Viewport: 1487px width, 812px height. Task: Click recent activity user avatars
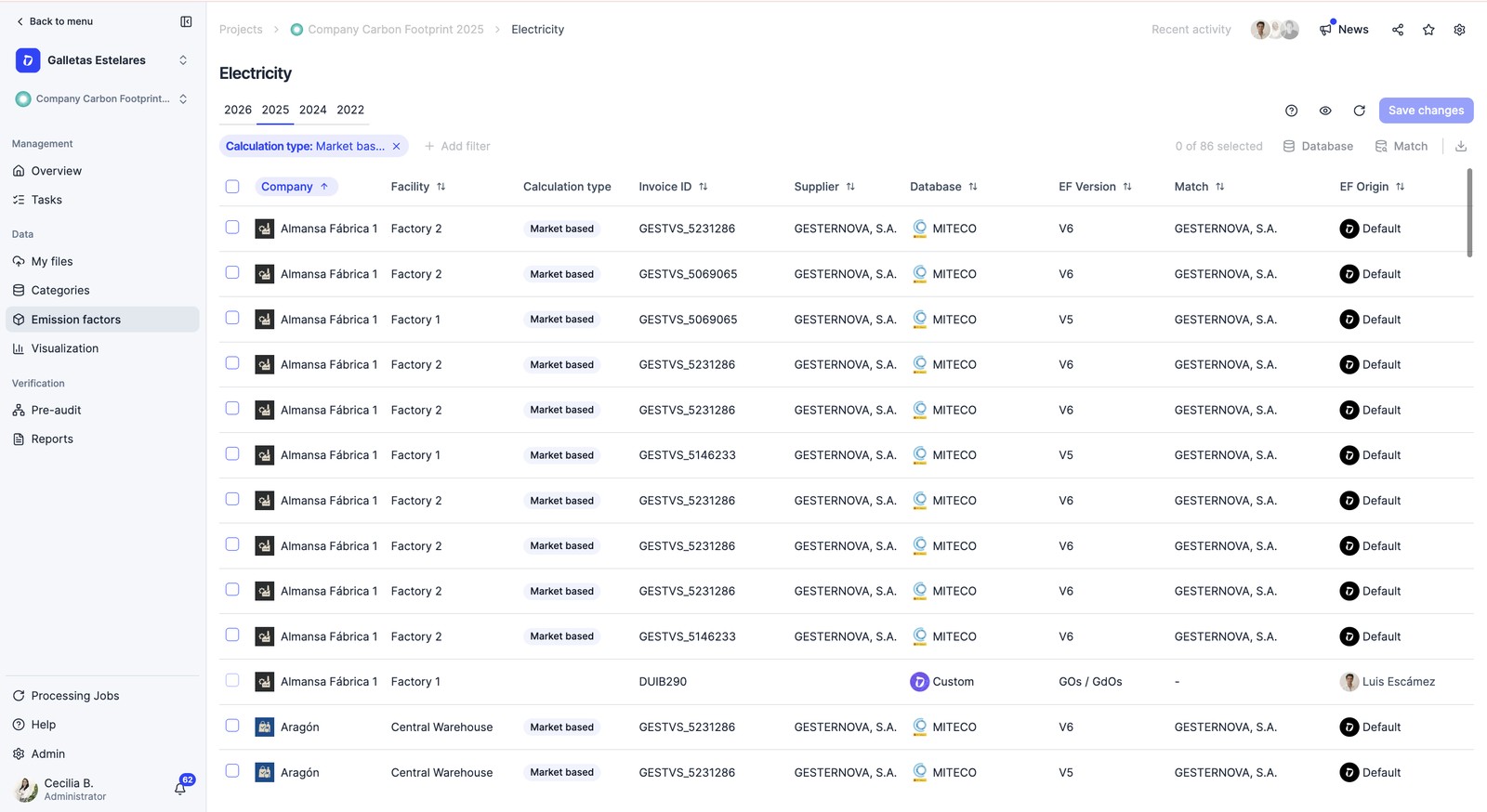click(x=1274, y=30)
